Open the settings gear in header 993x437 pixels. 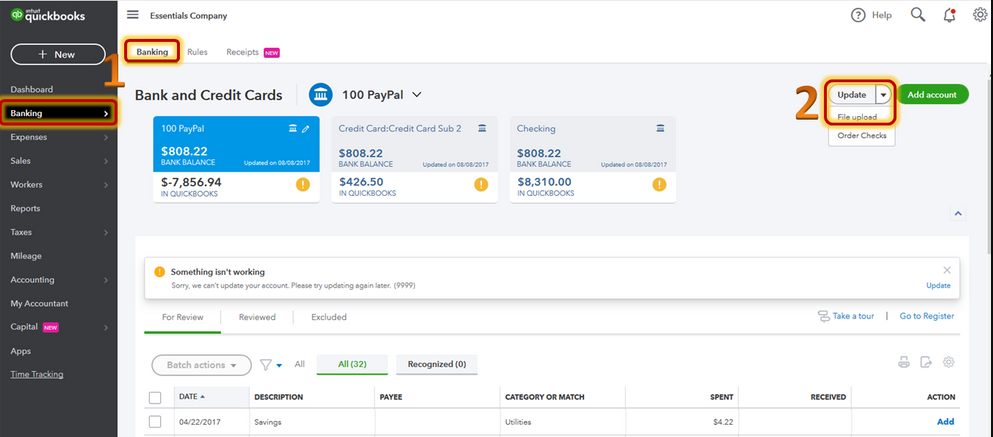point(980,15)
